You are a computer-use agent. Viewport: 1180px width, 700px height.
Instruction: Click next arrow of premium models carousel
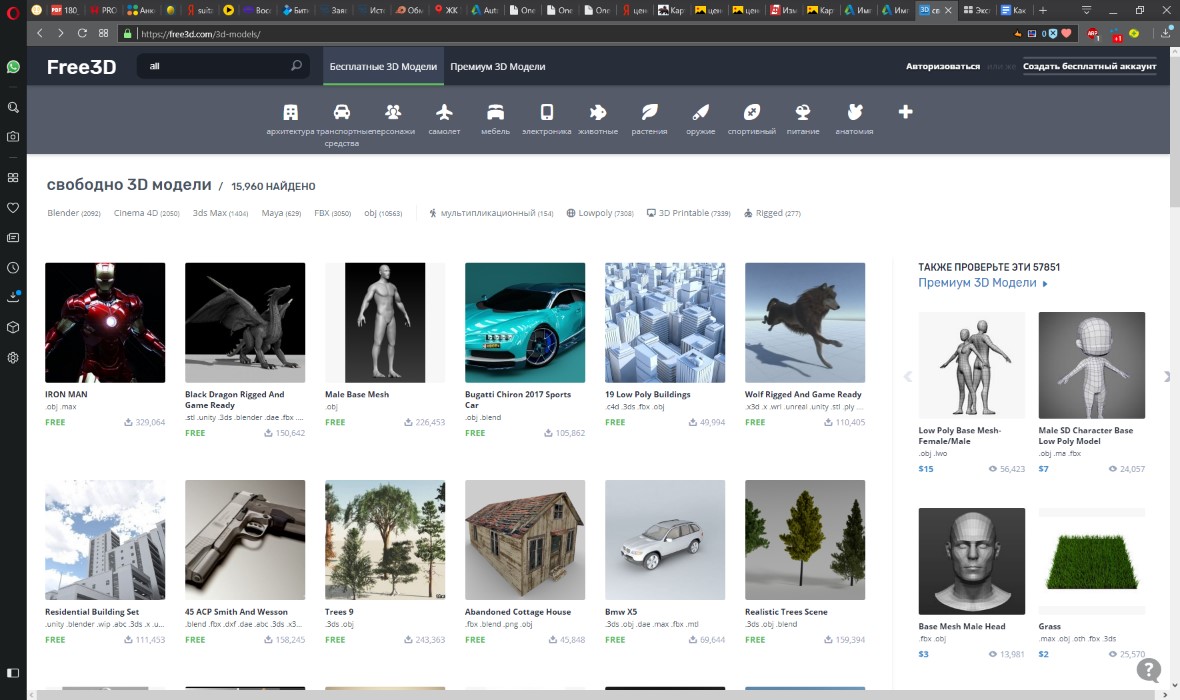pos(1167,376)
